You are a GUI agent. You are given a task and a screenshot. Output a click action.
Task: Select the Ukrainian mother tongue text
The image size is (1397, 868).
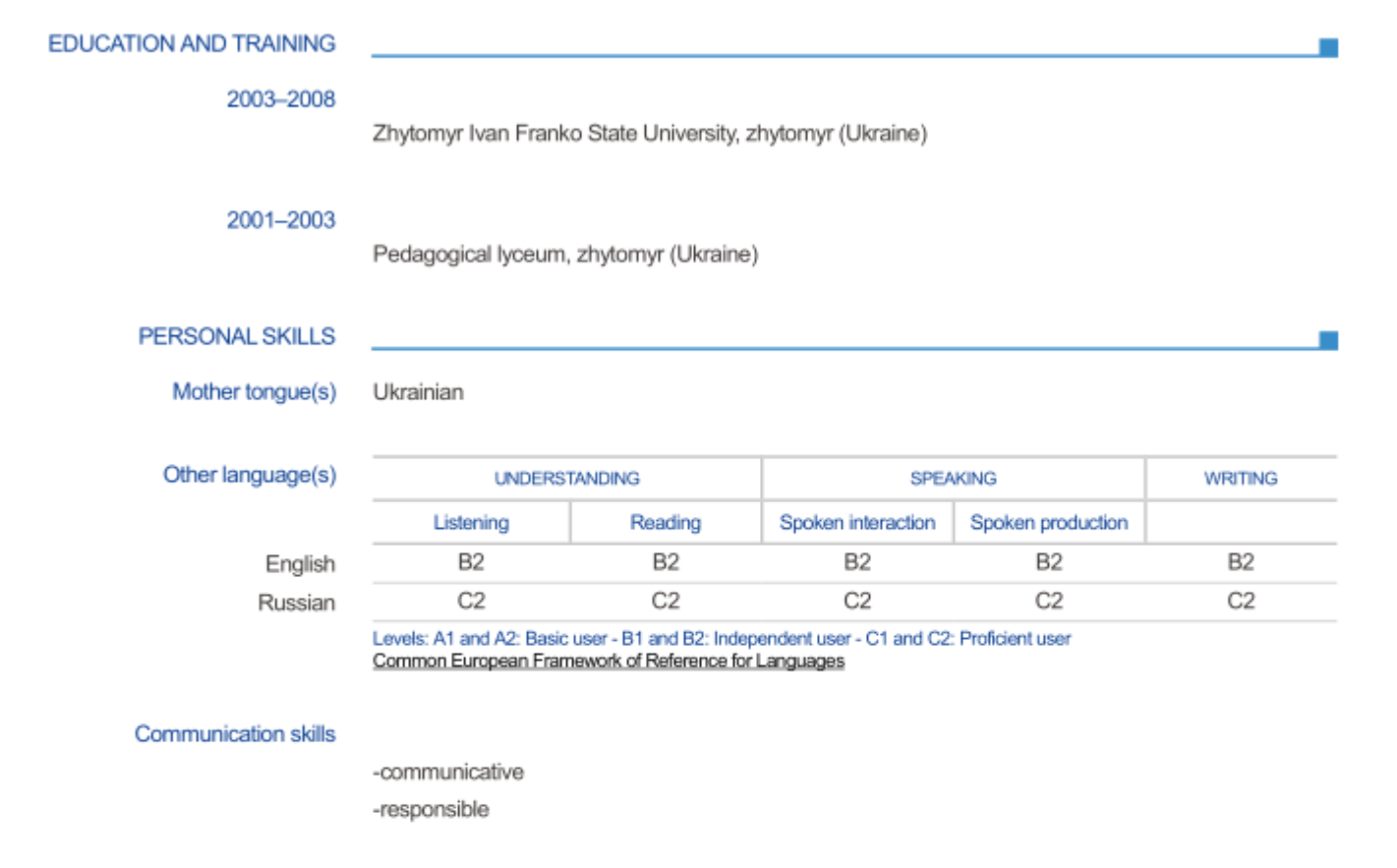click(x=418, y=392)
